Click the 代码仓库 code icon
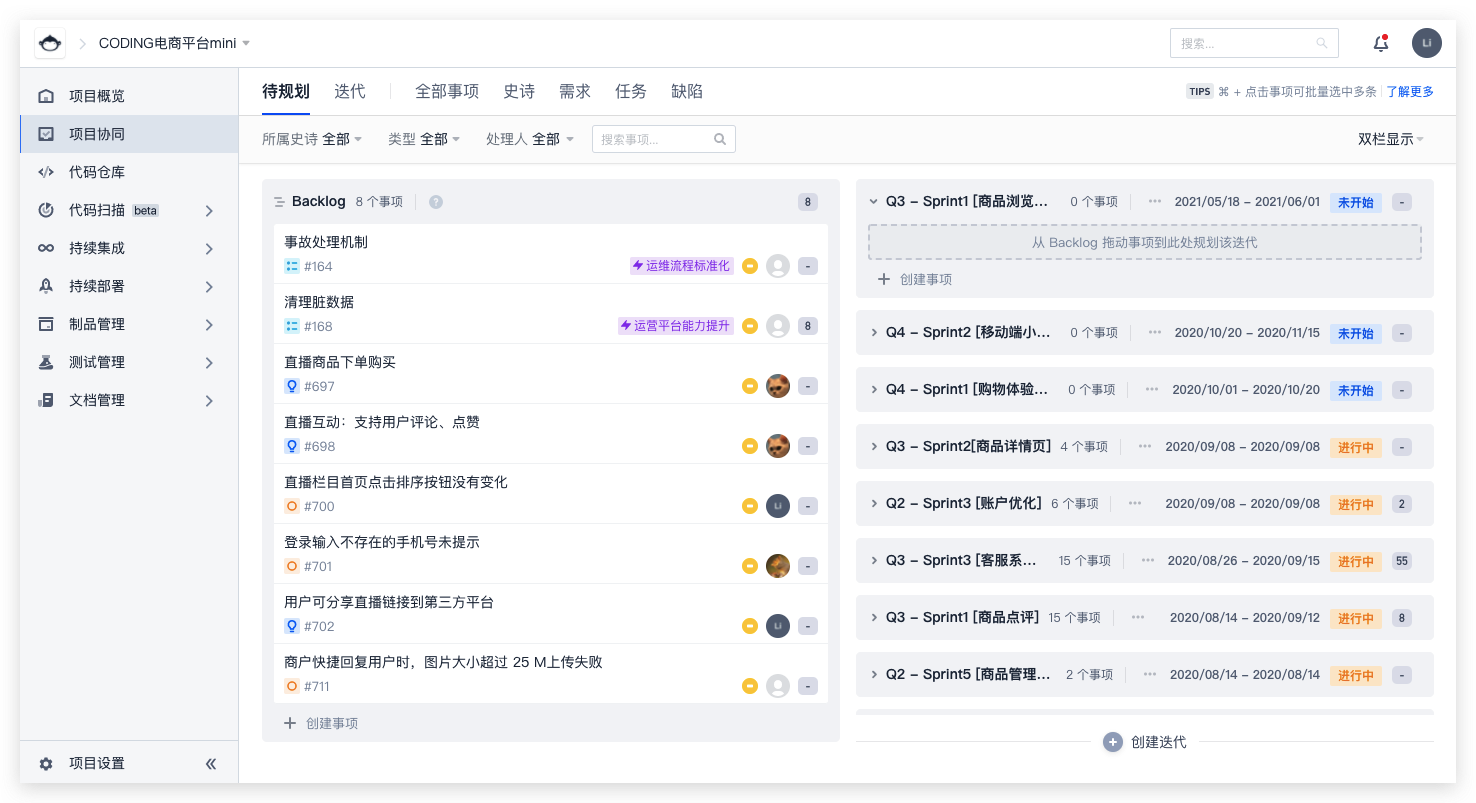The height and width of the screenshot is (803, 1476). (x=46, y=172)
